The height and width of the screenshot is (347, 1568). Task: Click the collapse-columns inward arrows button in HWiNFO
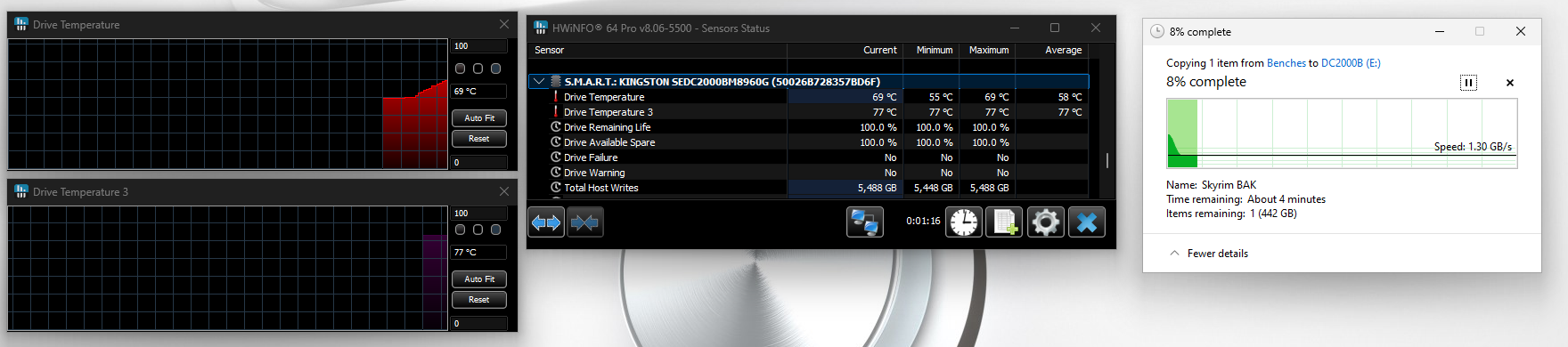[584, 222]
